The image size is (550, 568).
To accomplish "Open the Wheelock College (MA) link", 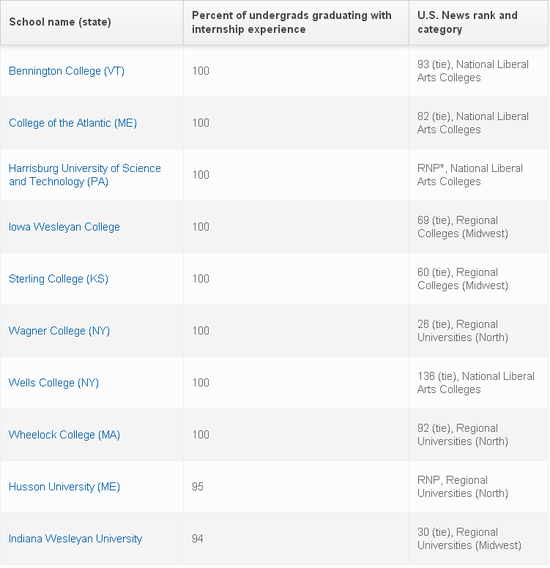I will tap(64, 435).
